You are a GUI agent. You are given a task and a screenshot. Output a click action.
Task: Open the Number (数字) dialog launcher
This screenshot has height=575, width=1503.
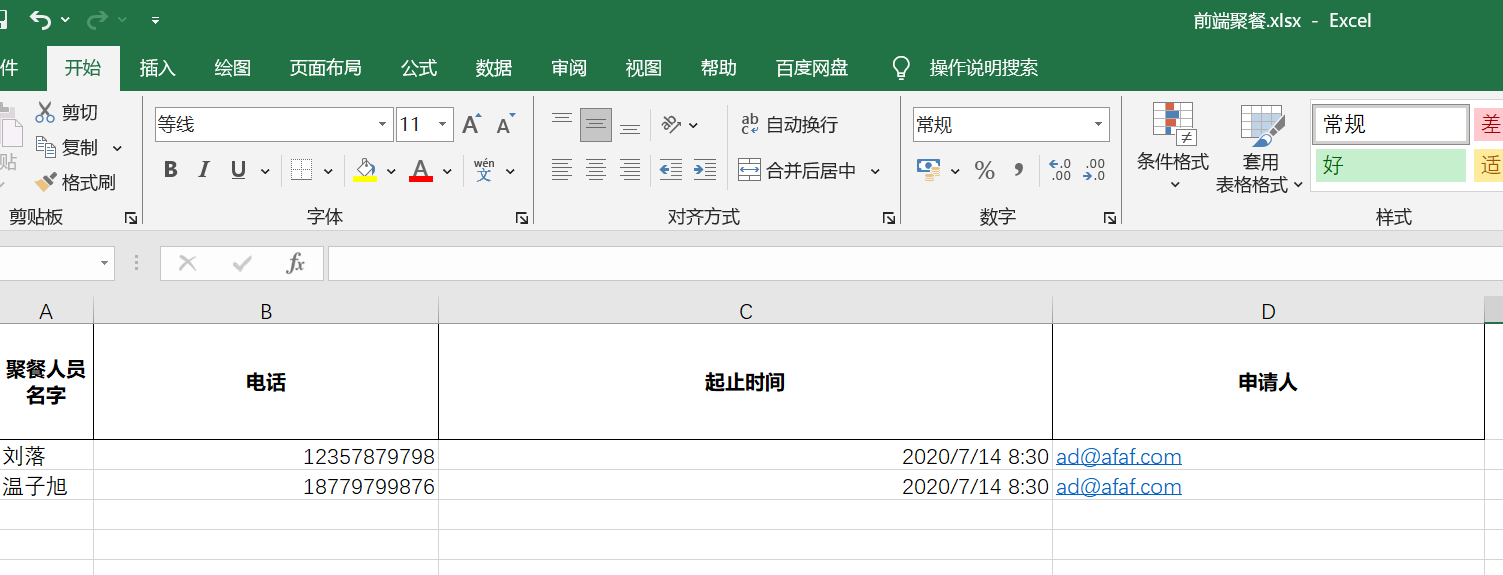tap(1109, 218)
